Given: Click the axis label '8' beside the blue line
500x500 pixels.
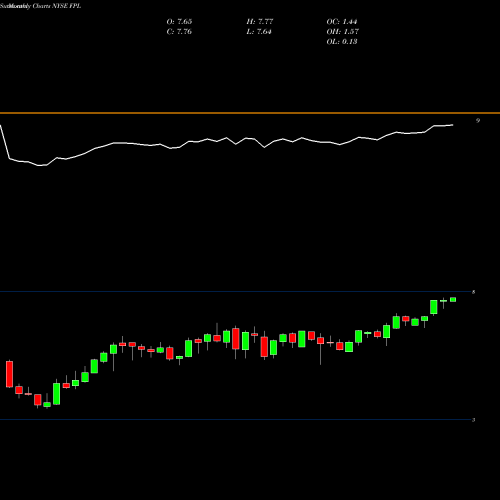Looking at the screenshot, I should [473, 292].
